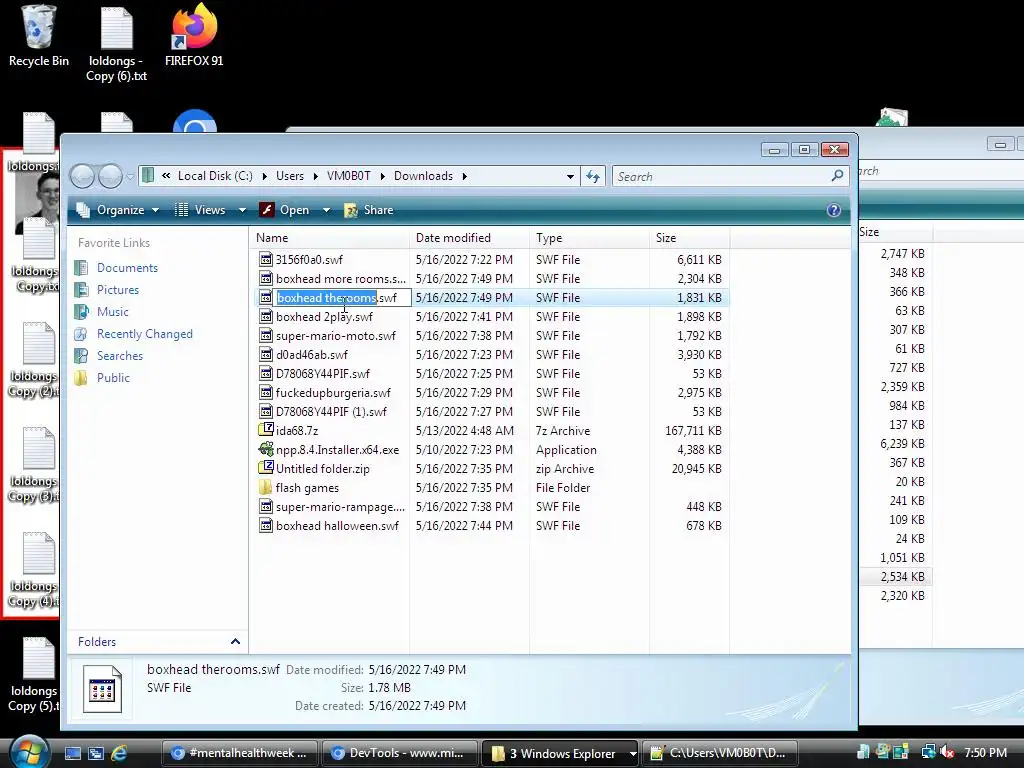This screenshot has height=768, width=1024.
Task: Click the boxhead therooms rename text box
Action: coord(342,298)
